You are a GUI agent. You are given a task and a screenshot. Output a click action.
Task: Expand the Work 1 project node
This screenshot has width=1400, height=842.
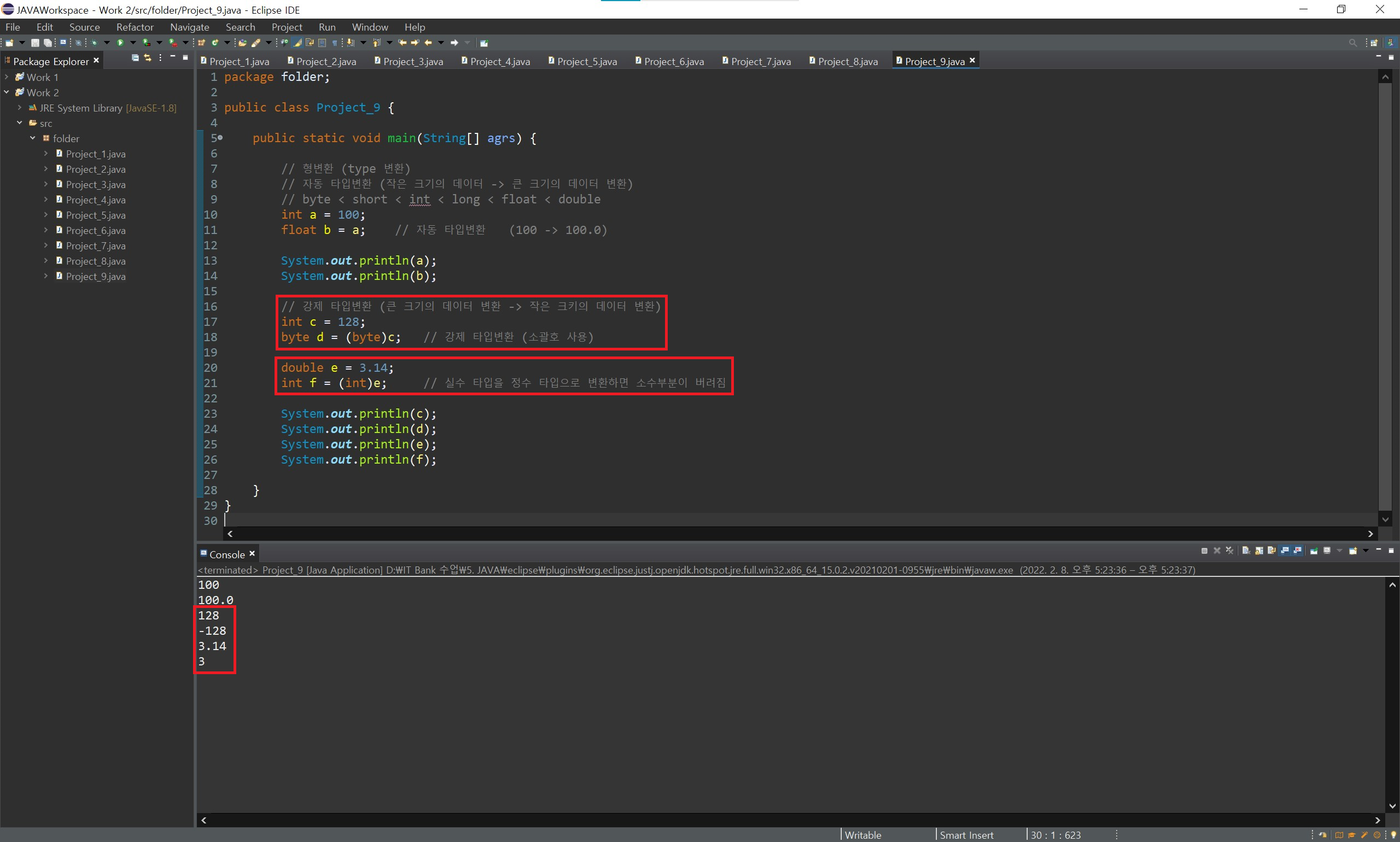(7, 77)
